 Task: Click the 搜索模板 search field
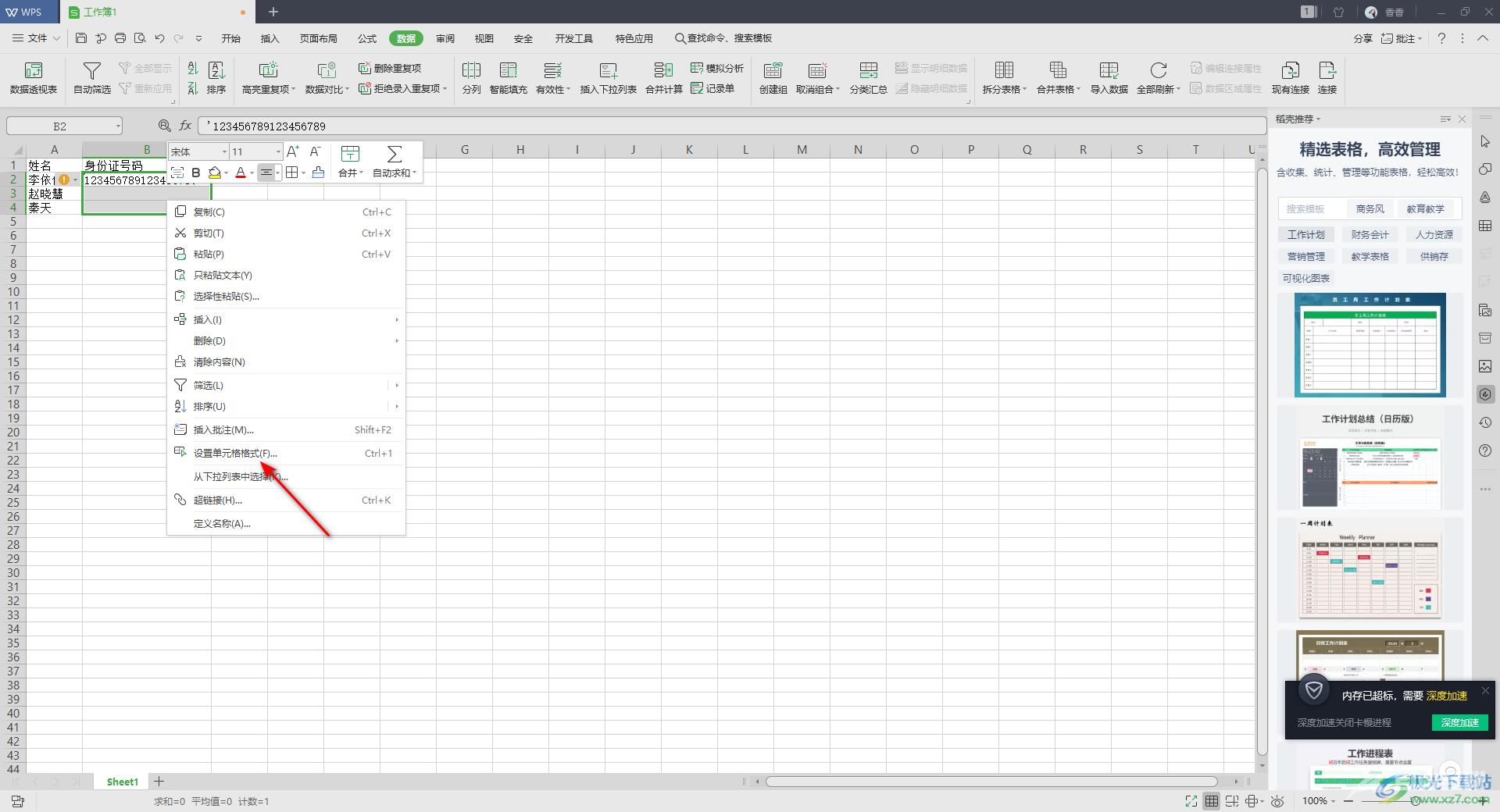1313,208
